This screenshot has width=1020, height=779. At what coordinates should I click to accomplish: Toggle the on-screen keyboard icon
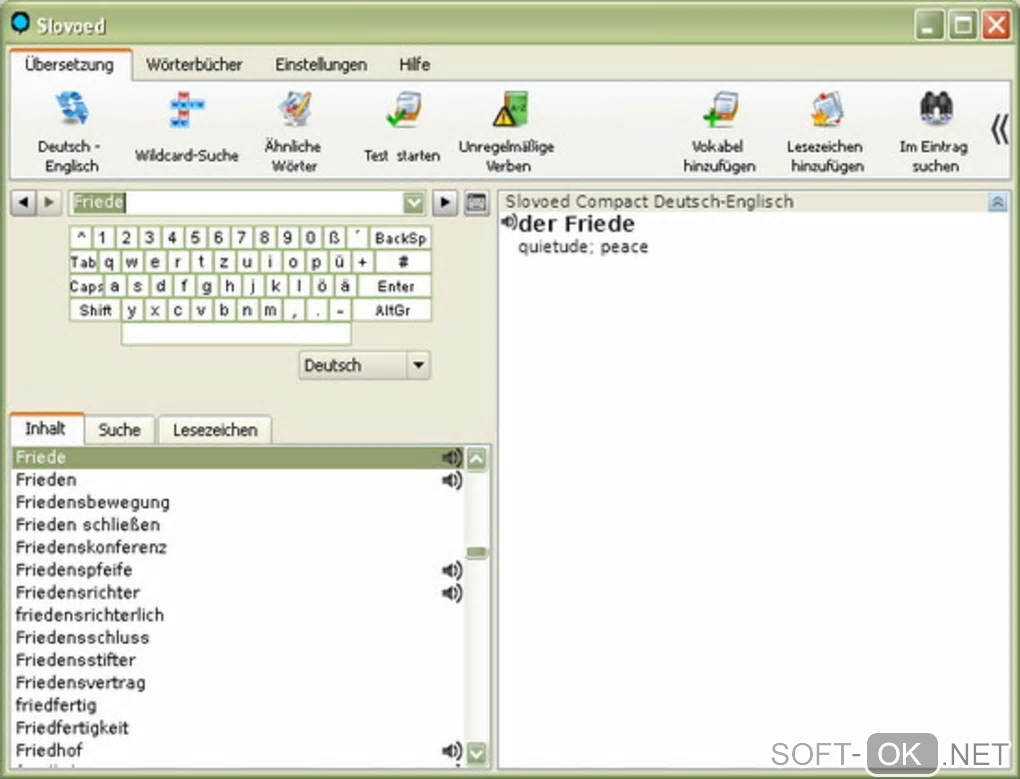(x=476, y=203)
